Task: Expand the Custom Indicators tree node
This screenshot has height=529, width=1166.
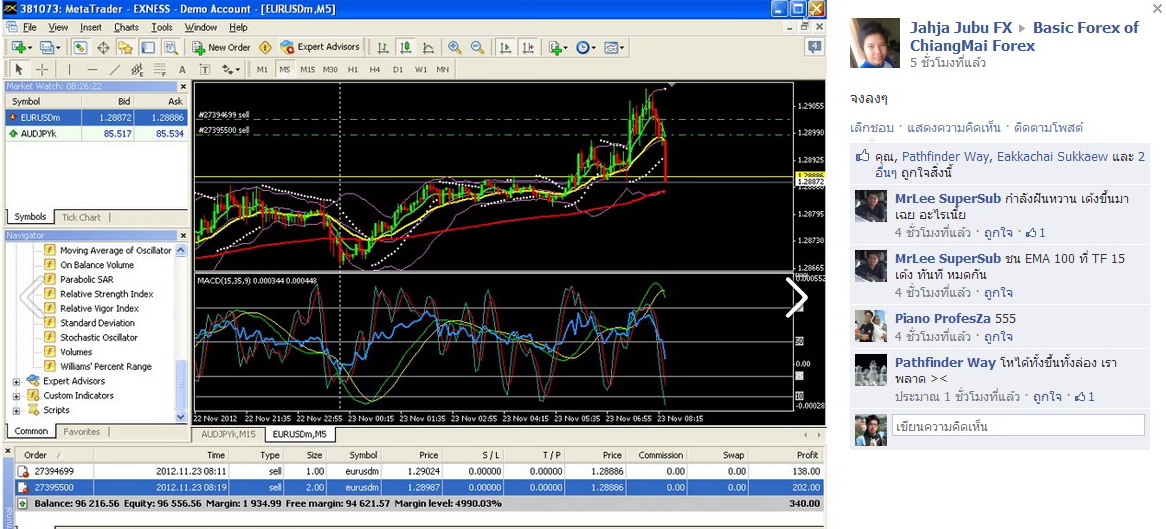Action: (x=16, y=396)
